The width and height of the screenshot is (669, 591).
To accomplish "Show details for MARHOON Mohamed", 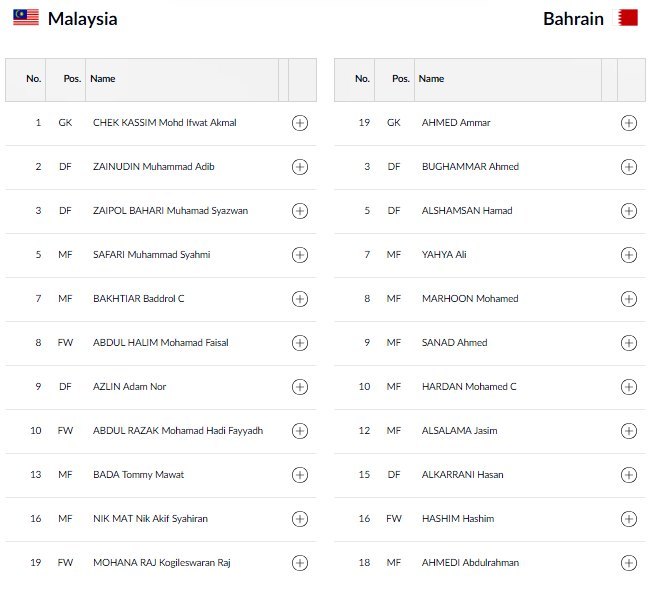I will pyautogui.click(x=628, y=299).
